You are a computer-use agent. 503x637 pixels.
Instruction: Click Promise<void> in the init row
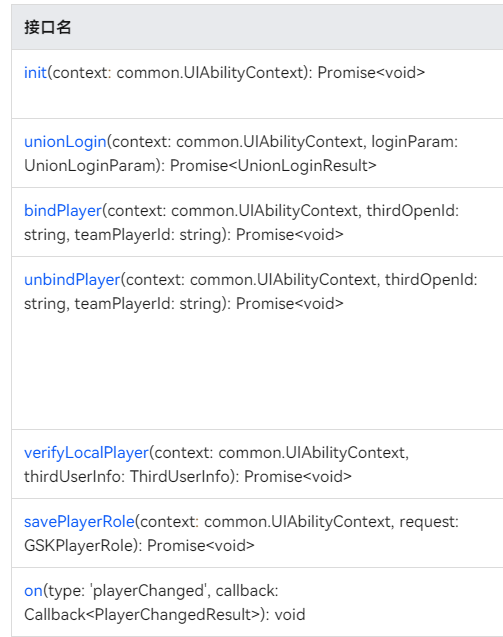pos(371,73)
